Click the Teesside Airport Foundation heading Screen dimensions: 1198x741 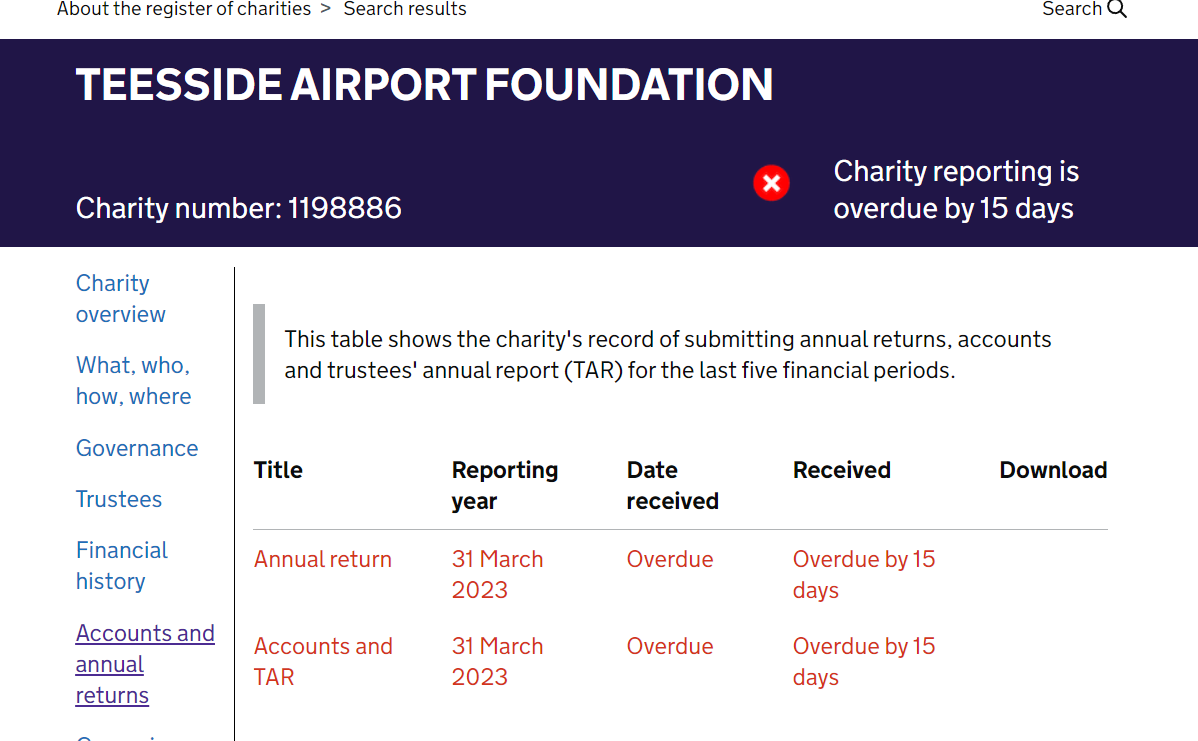click(424, 85)
